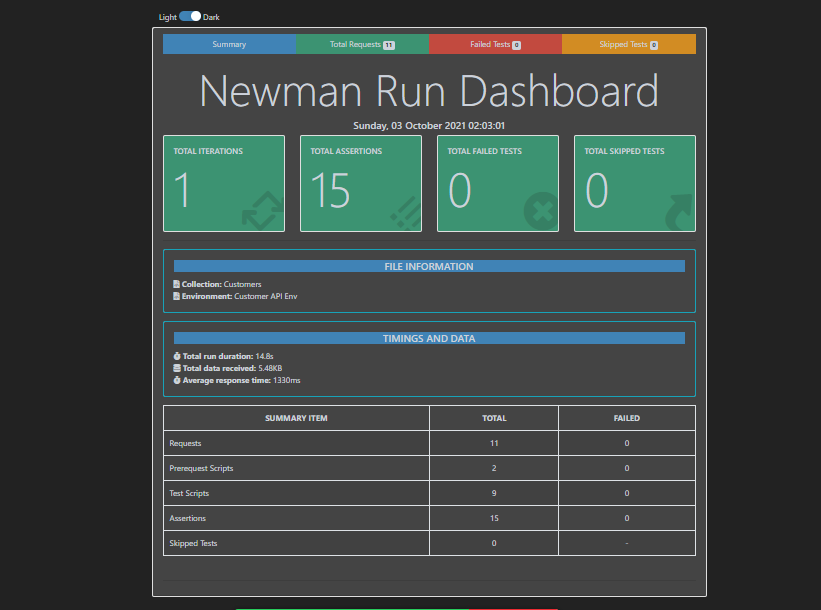This screenshot has width=821, height=610.
Task: Click the Environment file icon
Action: 176,296
